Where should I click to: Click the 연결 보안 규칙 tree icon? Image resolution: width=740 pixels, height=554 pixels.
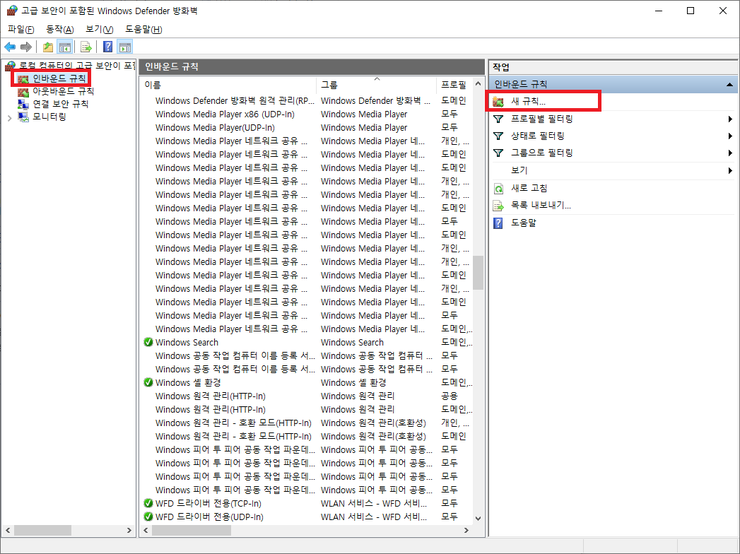point(23,103)
